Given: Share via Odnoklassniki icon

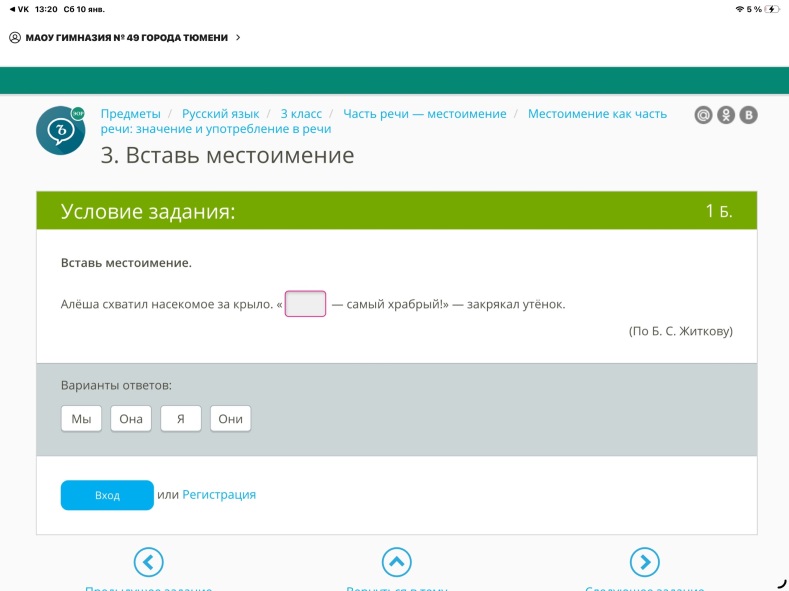Looking at the screenshot, I should click(x=726, y=115).
